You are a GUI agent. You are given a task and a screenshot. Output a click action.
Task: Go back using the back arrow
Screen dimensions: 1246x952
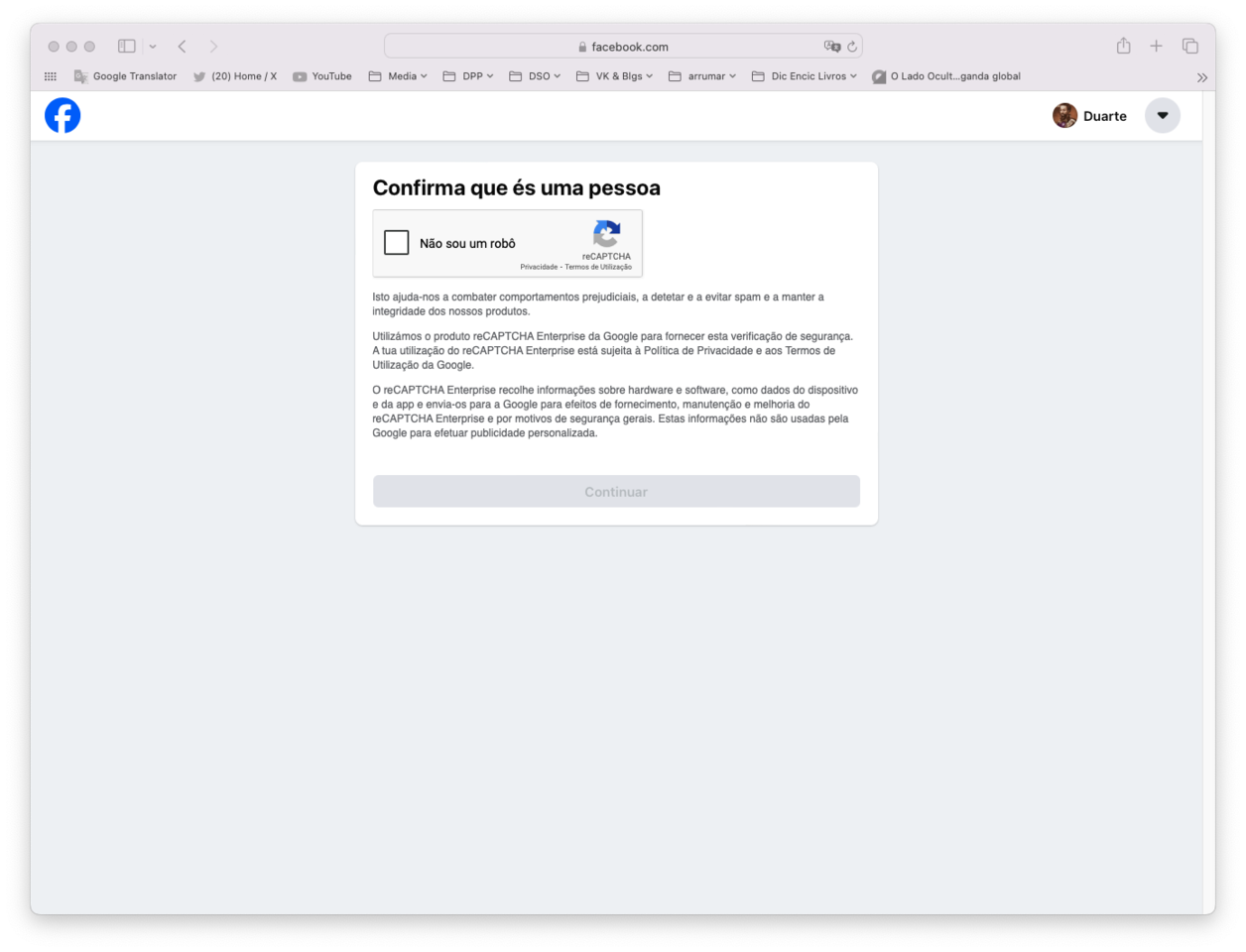tap(183, 47)
